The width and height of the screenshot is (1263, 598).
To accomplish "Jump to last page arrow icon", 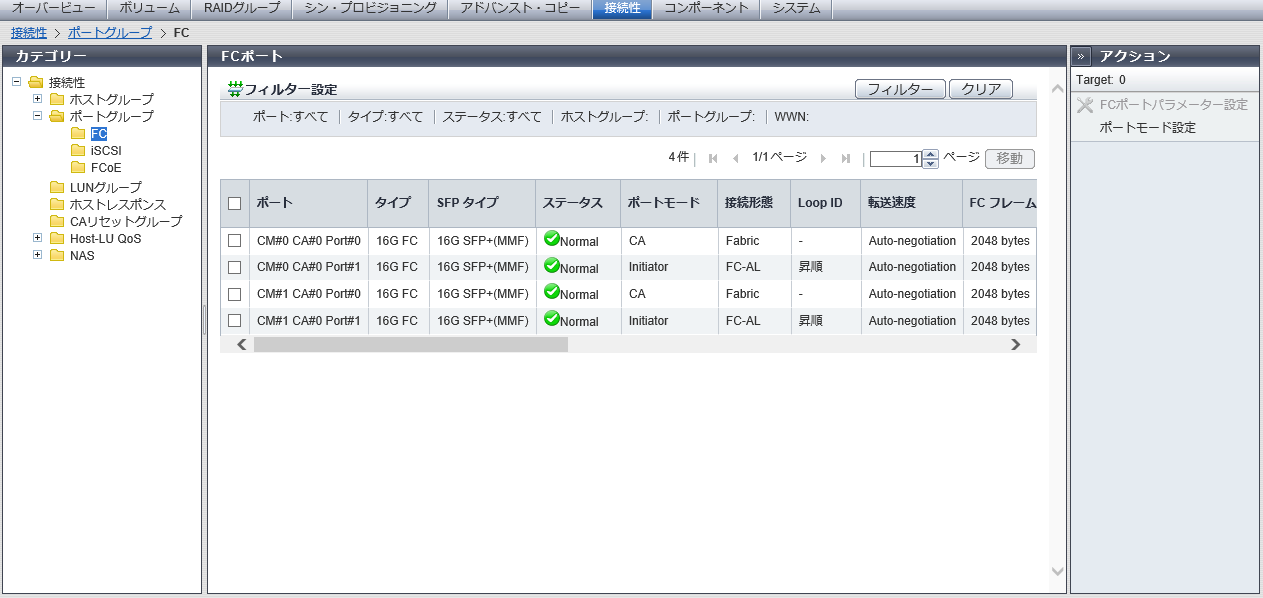I will coord(846,159).
